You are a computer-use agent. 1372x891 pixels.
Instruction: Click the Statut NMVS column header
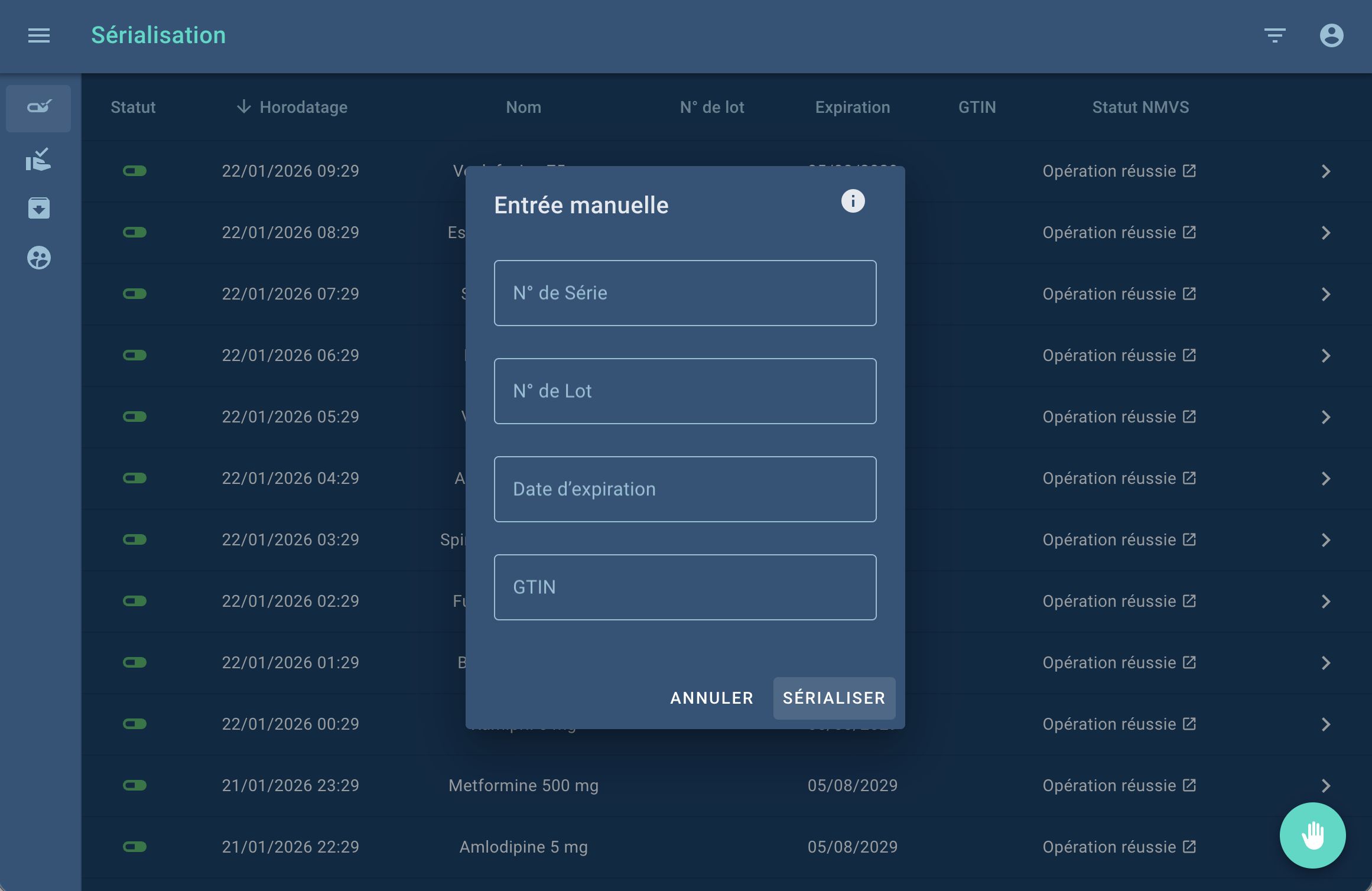[1140, 107]
